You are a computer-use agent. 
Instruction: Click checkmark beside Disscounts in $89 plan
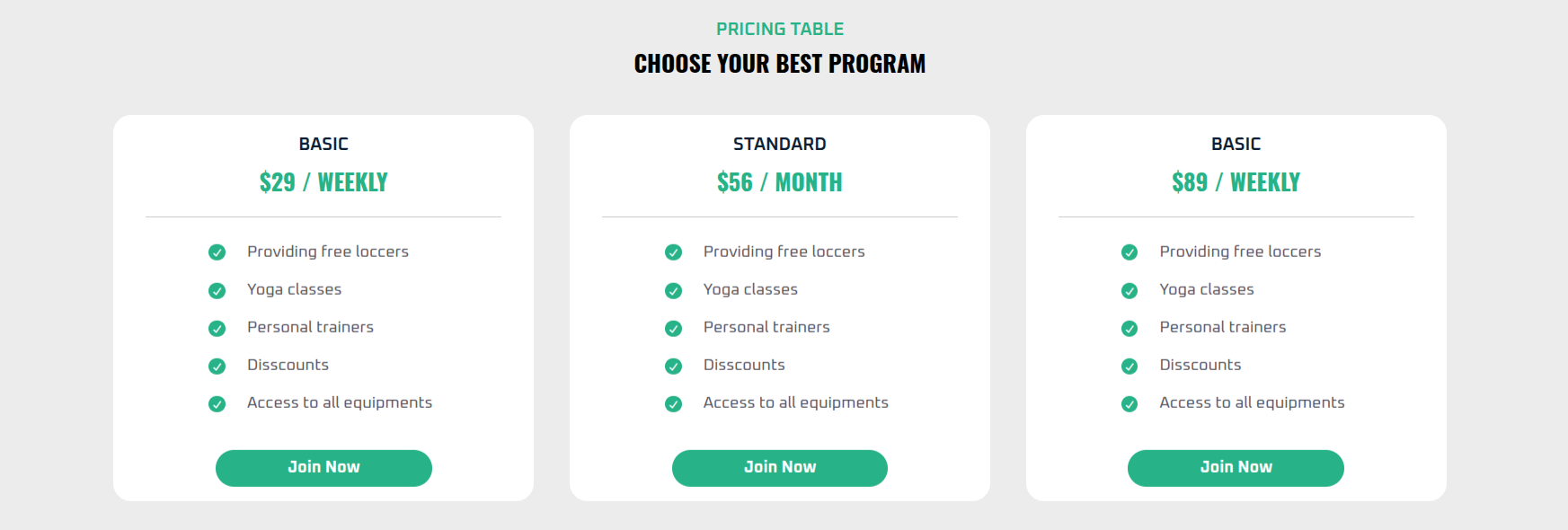(1129, 366)
